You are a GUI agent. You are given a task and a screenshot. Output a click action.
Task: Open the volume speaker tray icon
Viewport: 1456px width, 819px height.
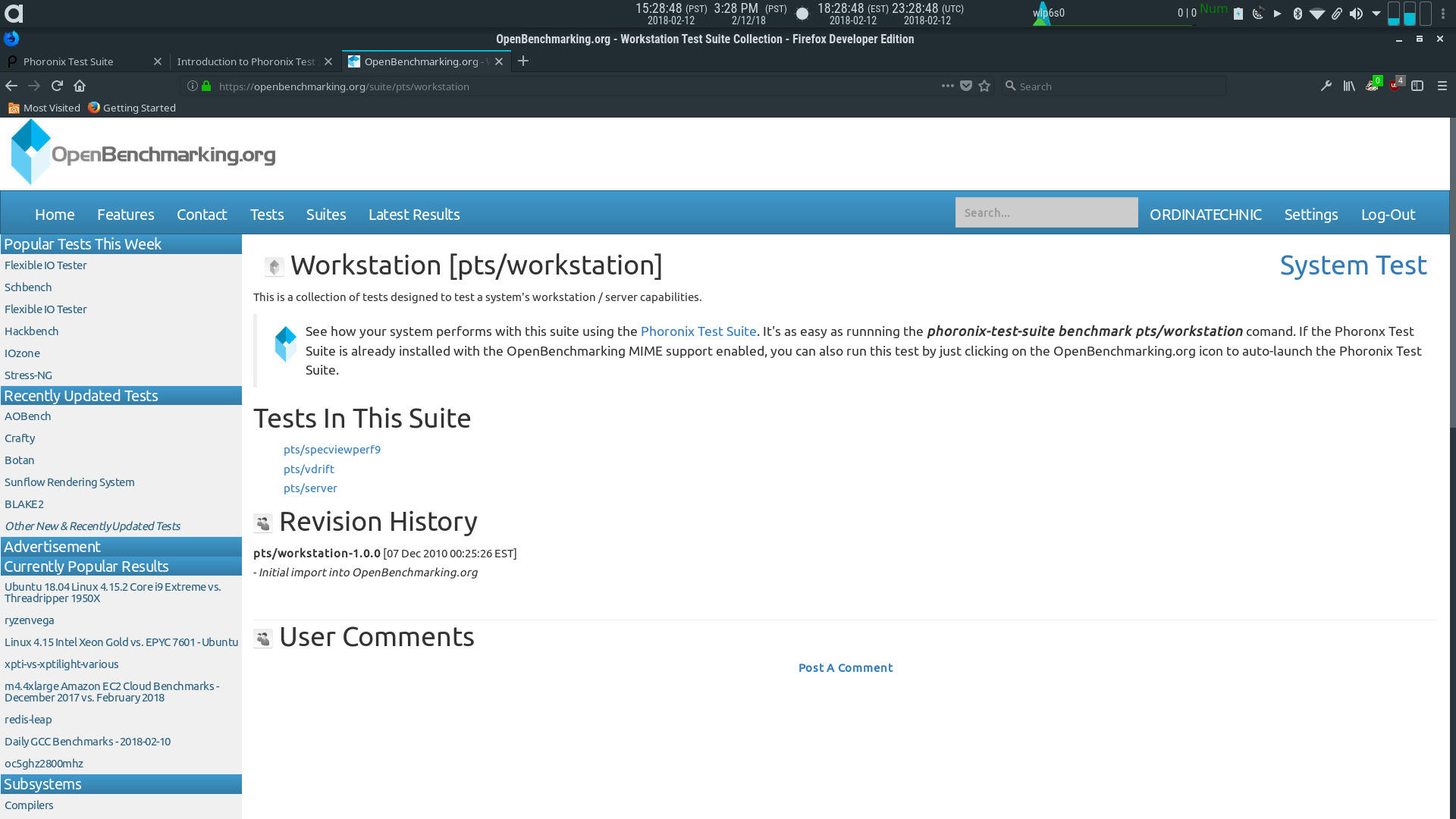point(1357,13)
